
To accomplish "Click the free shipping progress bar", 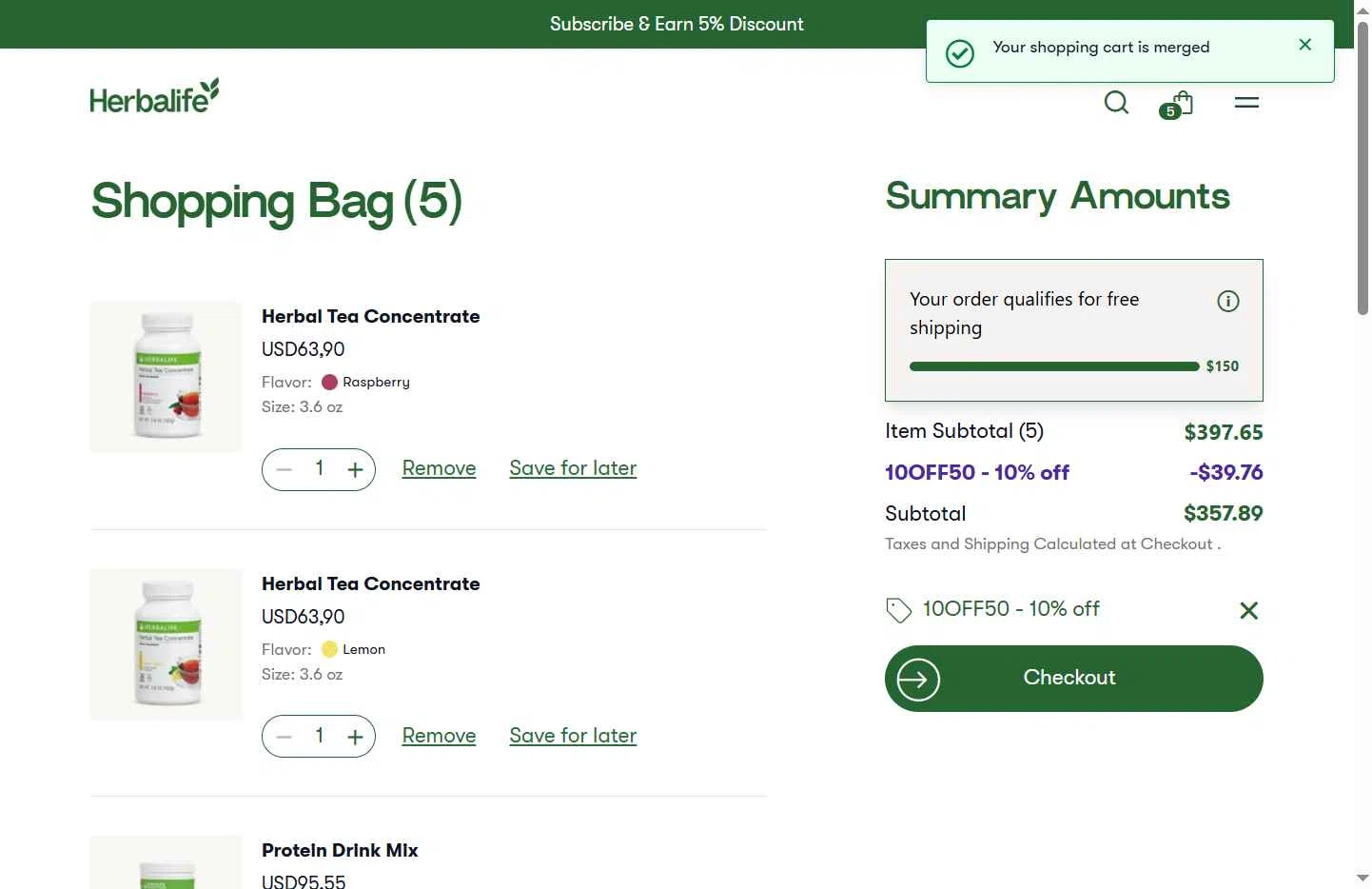I will click(x=1054, y=366).
